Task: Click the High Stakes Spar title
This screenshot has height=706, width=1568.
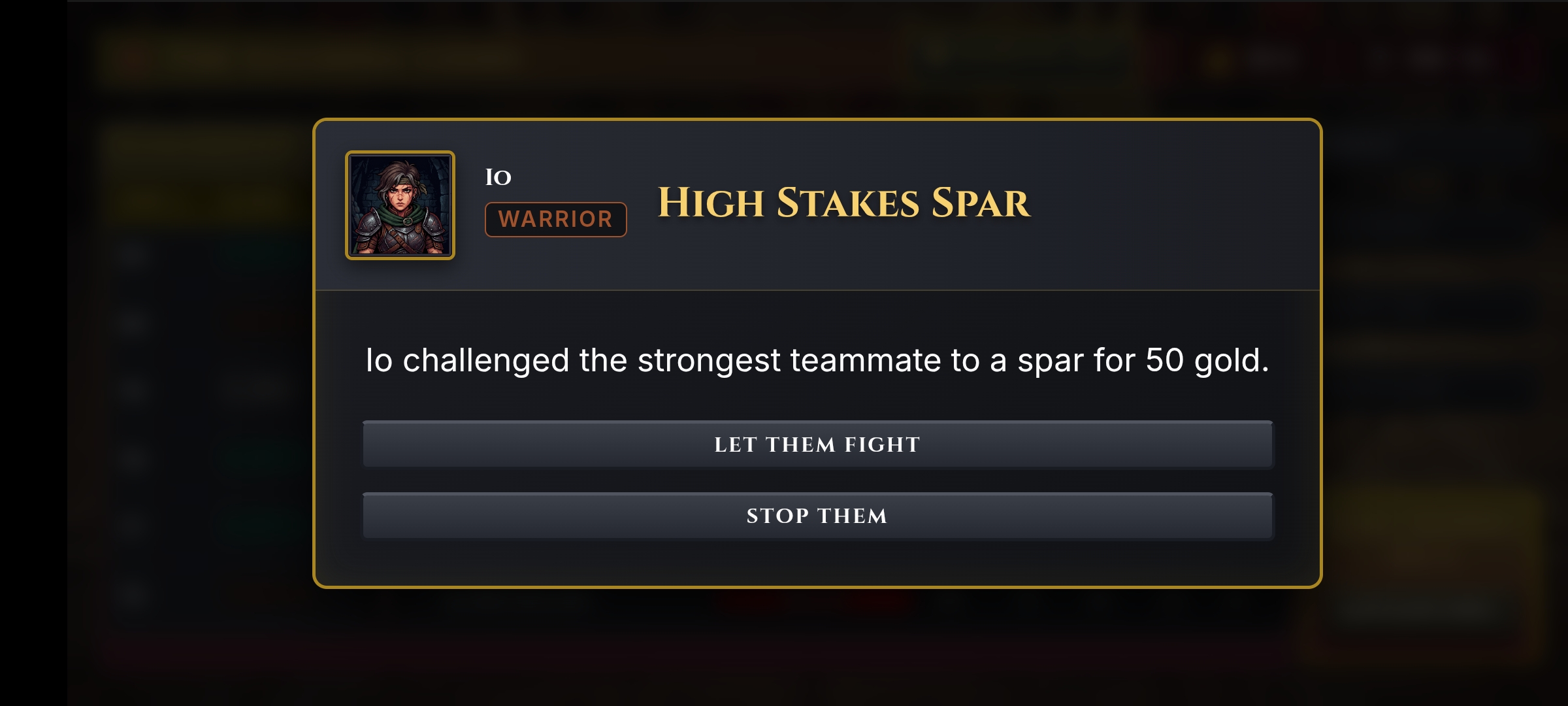Action: coord(843,203)
